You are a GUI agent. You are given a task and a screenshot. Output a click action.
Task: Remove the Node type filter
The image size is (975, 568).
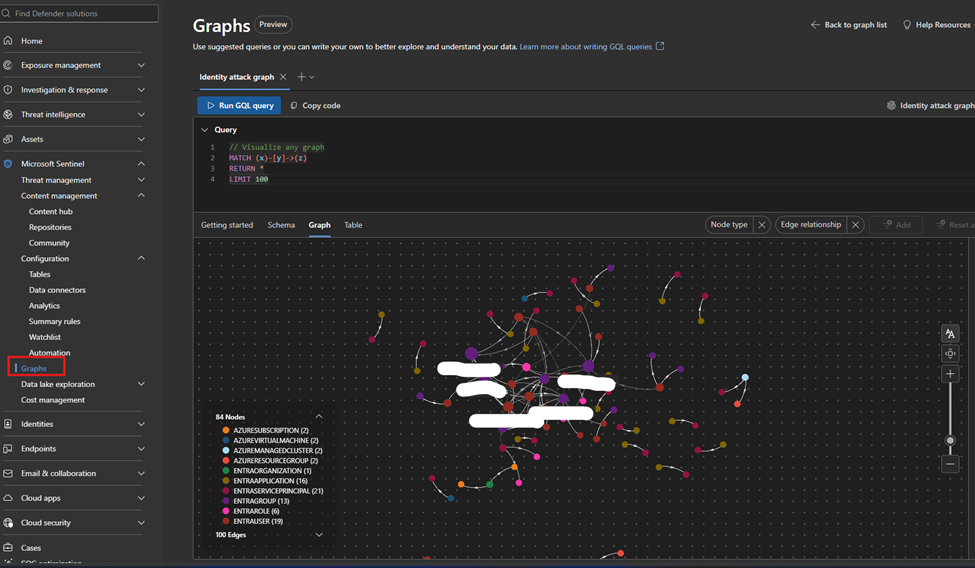(x=762, y=225)
